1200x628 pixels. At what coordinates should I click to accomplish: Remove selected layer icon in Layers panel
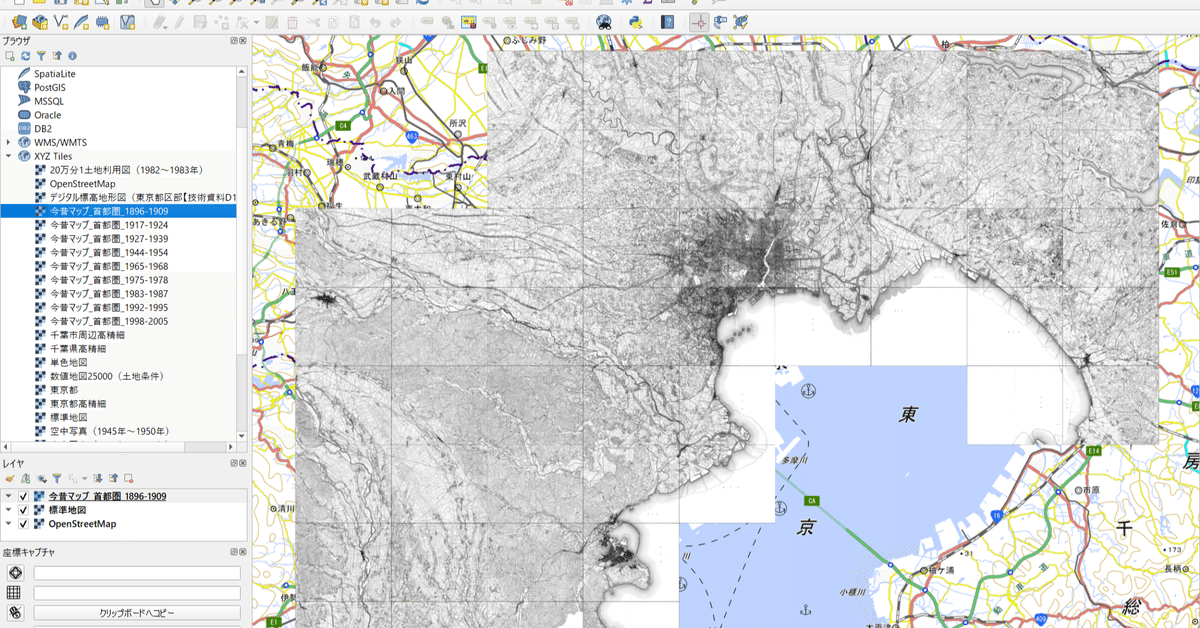point(129,479)
